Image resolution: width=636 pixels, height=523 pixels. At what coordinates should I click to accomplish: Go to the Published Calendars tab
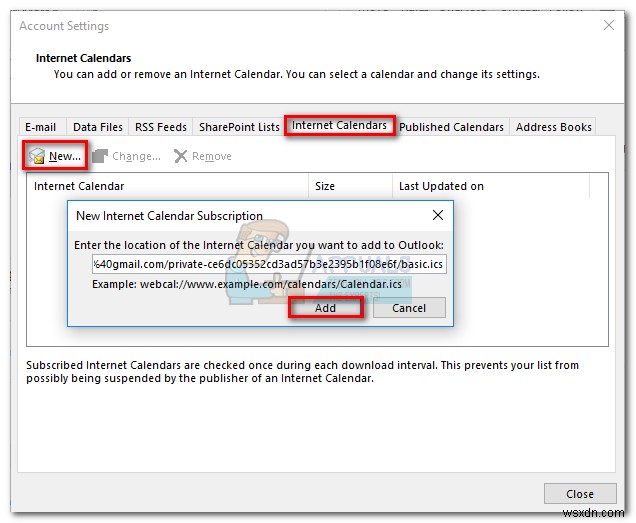coord(451,127)
